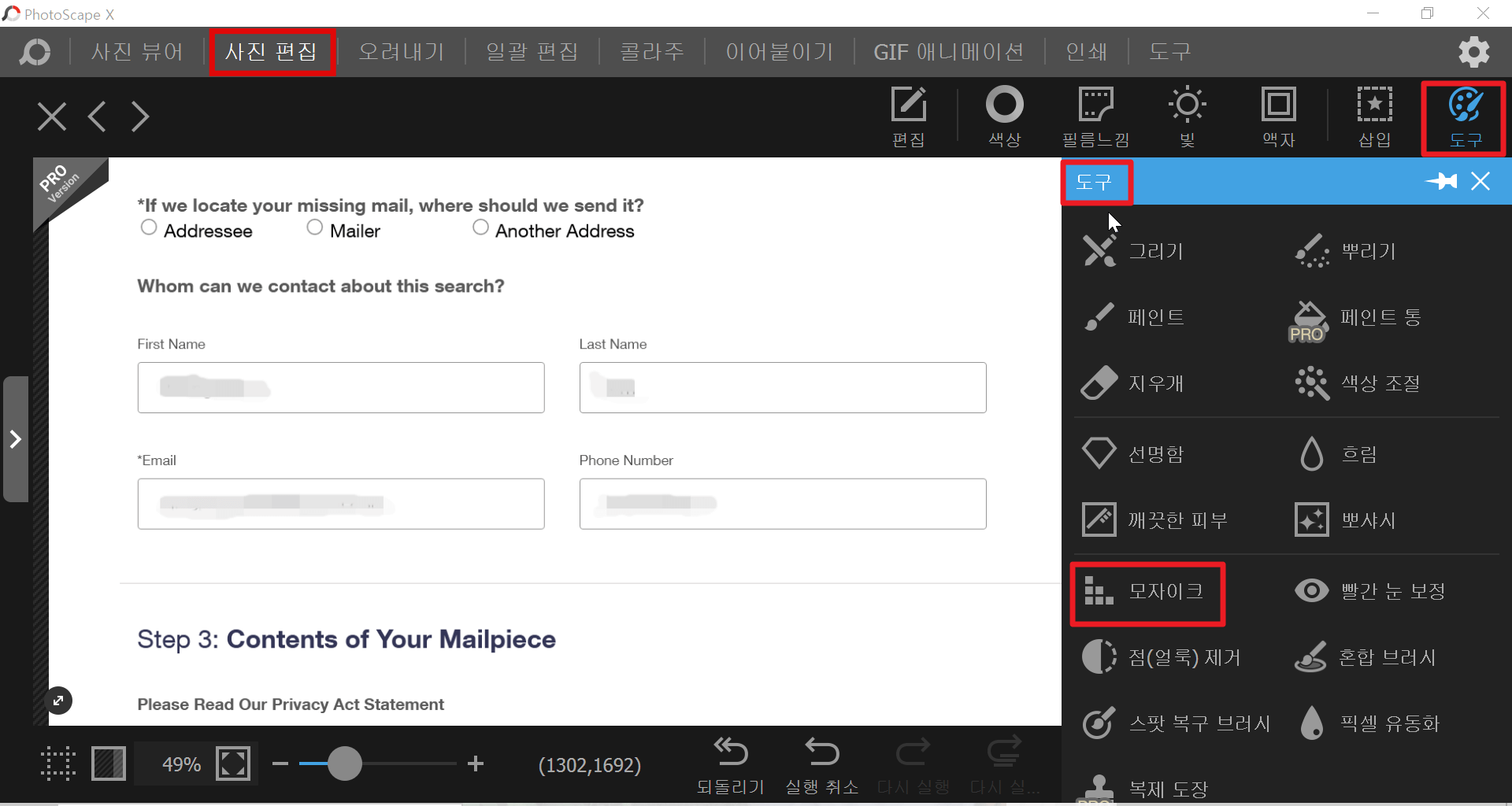Select the 빨간 눈 보정 tool

click(1370, 591)
